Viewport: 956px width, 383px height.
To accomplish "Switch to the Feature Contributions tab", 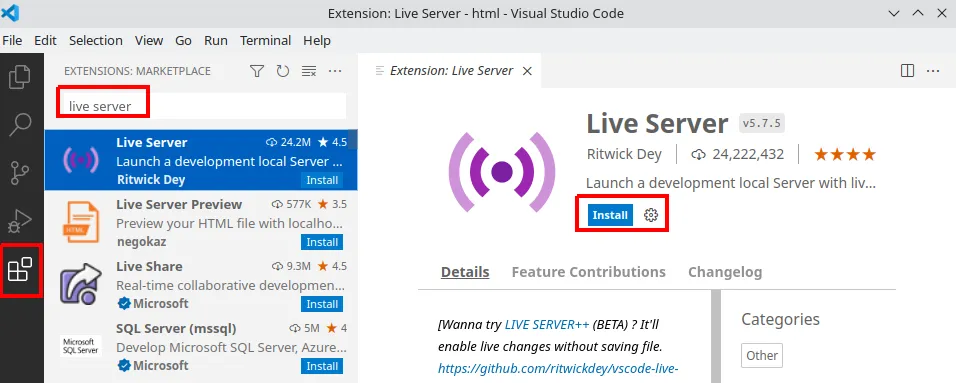I will click(588, 272).
